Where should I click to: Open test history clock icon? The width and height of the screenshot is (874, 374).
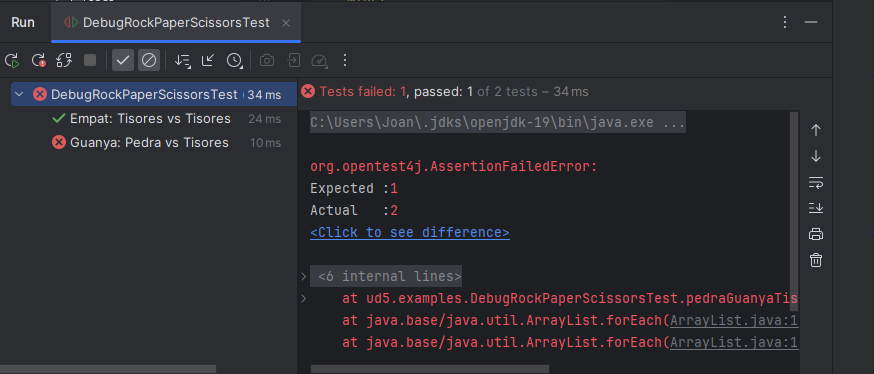(234, 60)
